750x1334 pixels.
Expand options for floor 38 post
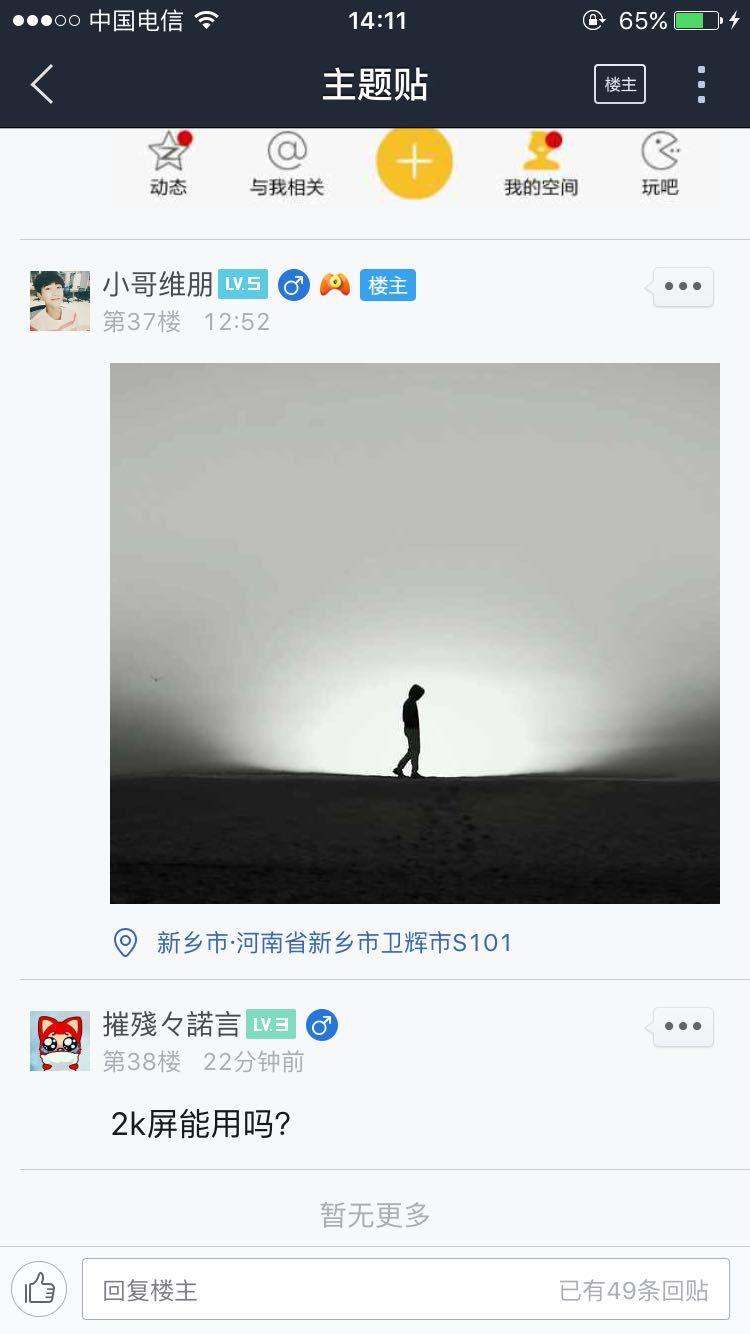(x=683, y=1027)
